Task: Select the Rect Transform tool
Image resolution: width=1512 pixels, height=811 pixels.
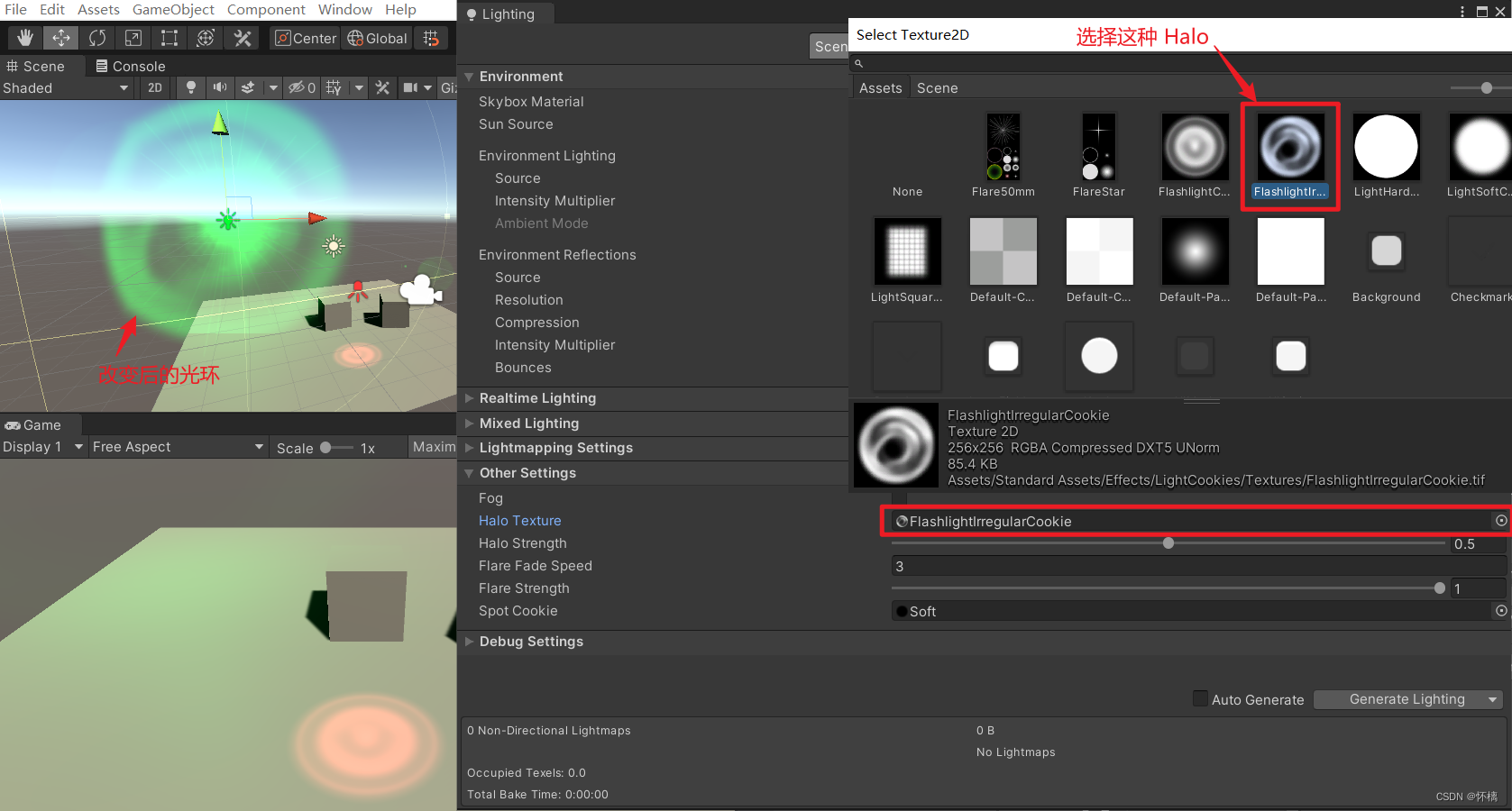Action: 169,38
